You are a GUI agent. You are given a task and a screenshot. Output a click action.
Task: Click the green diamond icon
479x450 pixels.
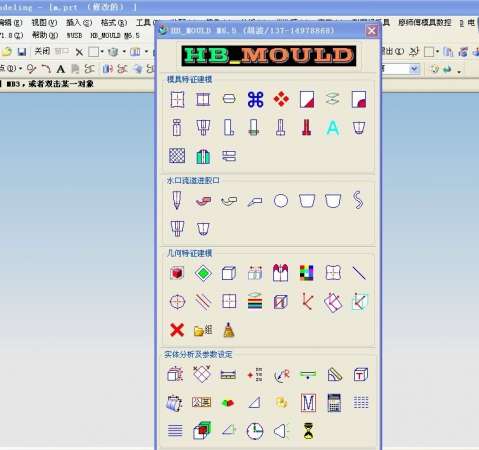pyautogui.click(x=203, y=273)
